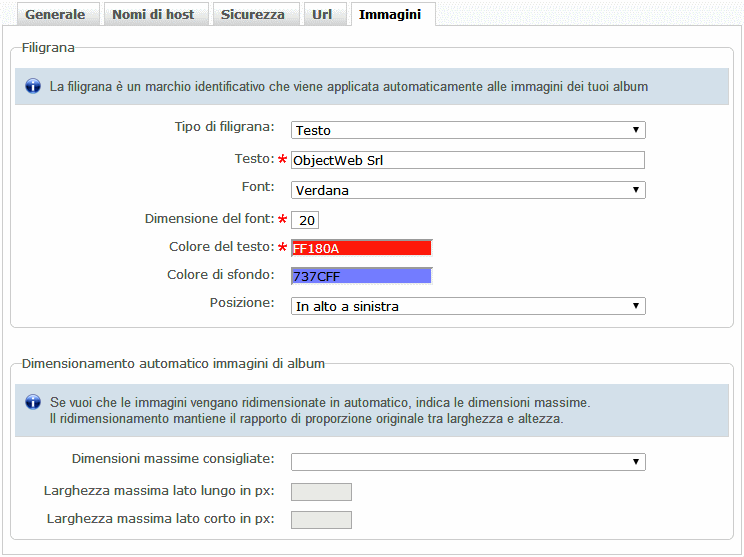Click the Immagini tab
This screenshot has width=744, height=557.
pyautogui.click(x=390, y=15)
